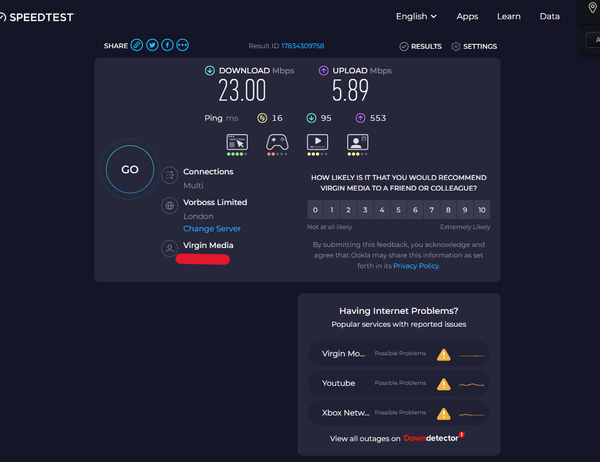Rate recommendation score 1
The width and height of the screenshot is (600, 462).
click(x=332, y=209)
